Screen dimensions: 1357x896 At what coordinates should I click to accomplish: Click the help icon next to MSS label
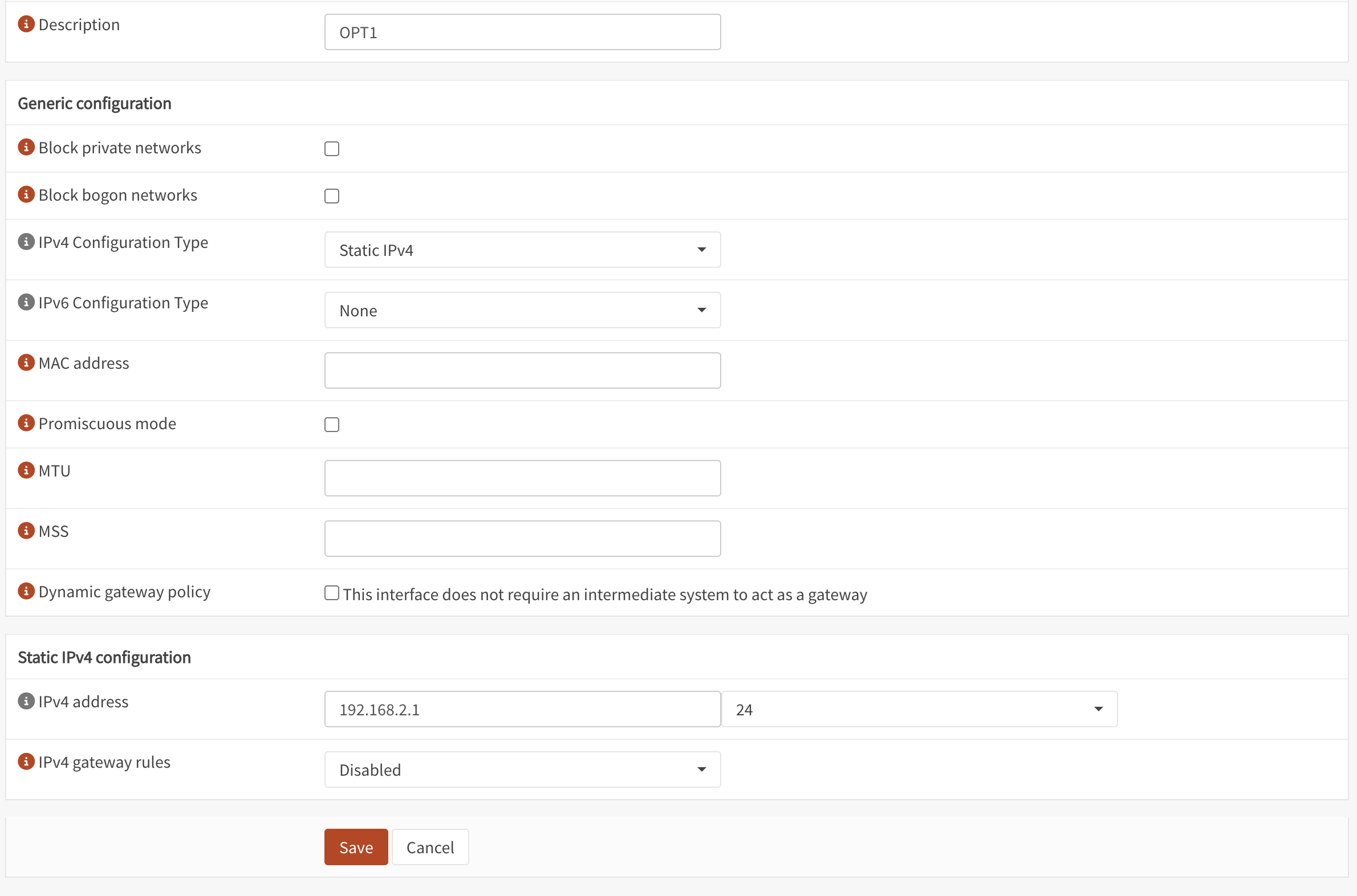[26, 531]
